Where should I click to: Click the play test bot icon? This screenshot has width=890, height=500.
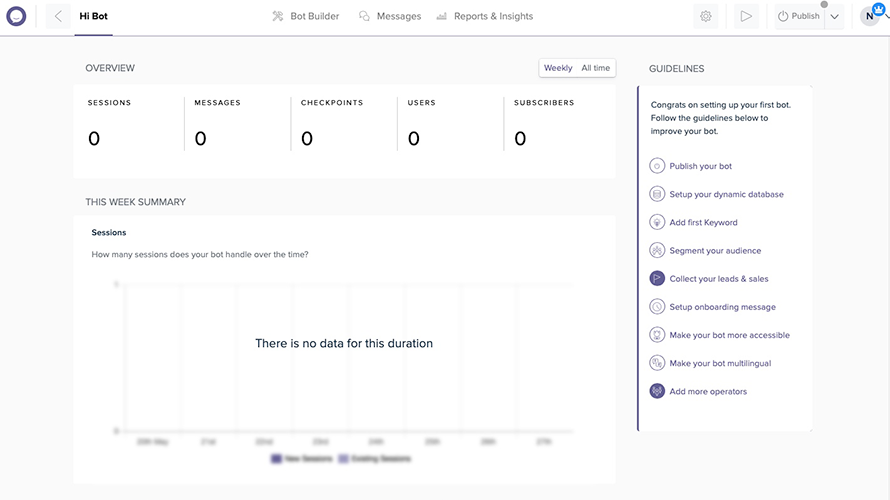(746, 16)
